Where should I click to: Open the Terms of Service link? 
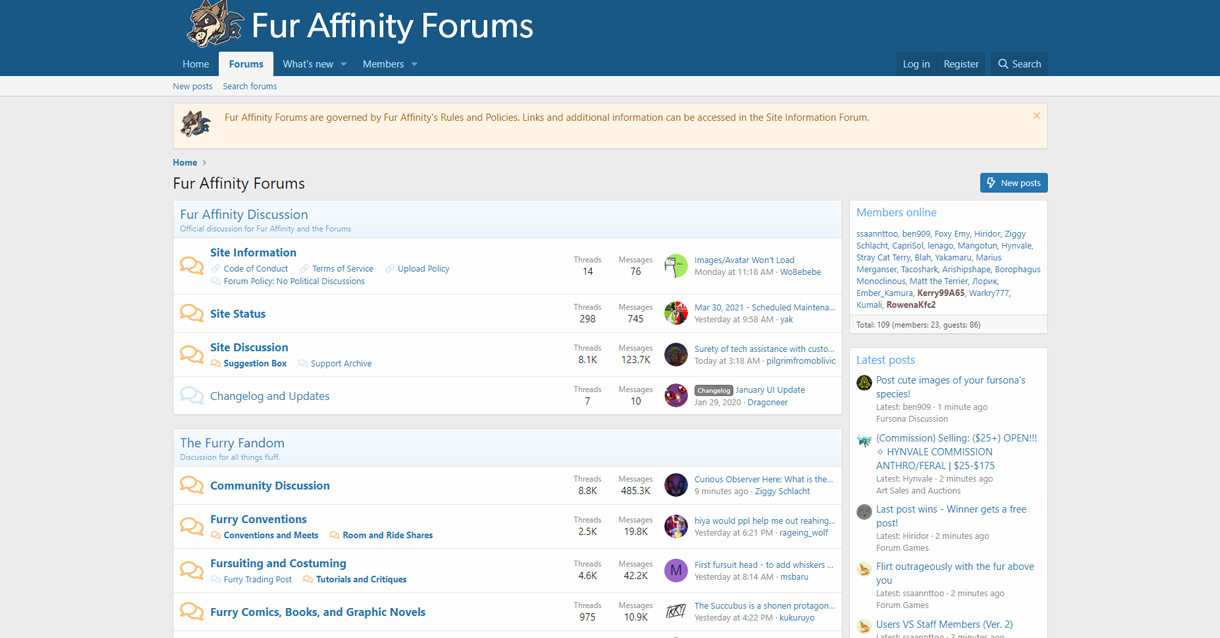pyautogui.click(x=343, y=268)
